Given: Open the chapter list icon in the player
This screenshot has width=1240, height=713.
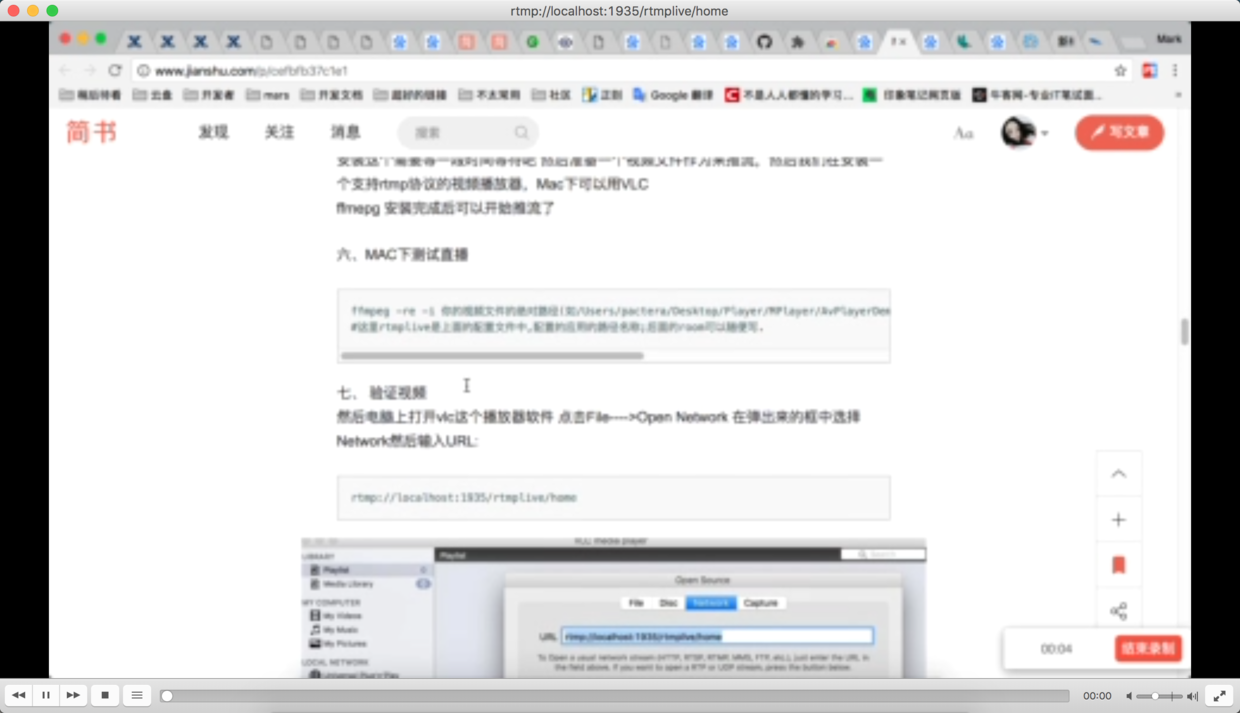Looking at the screenshot, I should point(136,695).
